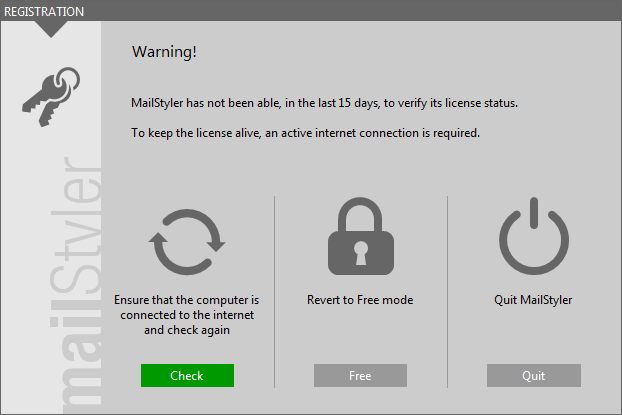Click the padlock icon
Viewport: 622px width, 415px height.
tap(361, 236)
